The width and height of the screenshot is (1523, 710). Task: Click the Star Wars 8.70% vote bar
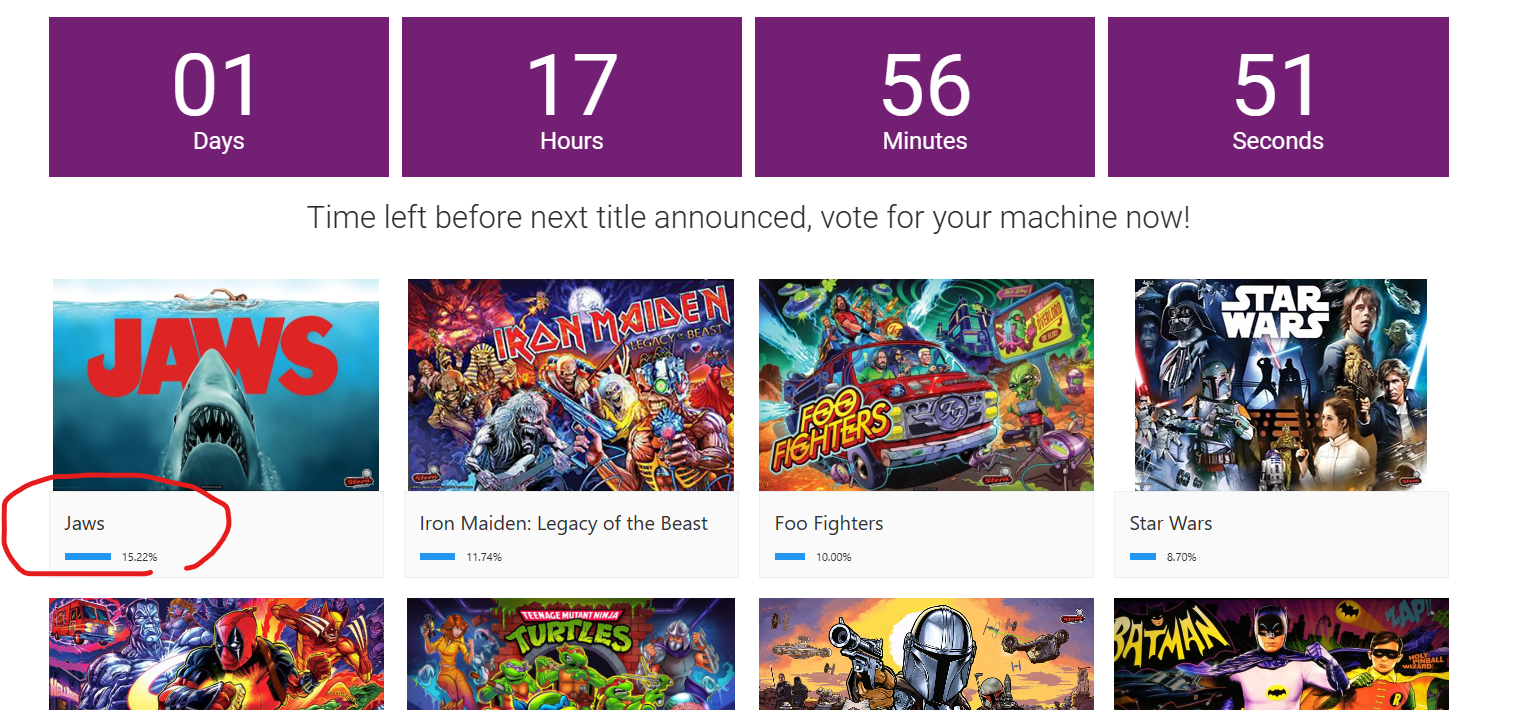(x=1143, y=557)
